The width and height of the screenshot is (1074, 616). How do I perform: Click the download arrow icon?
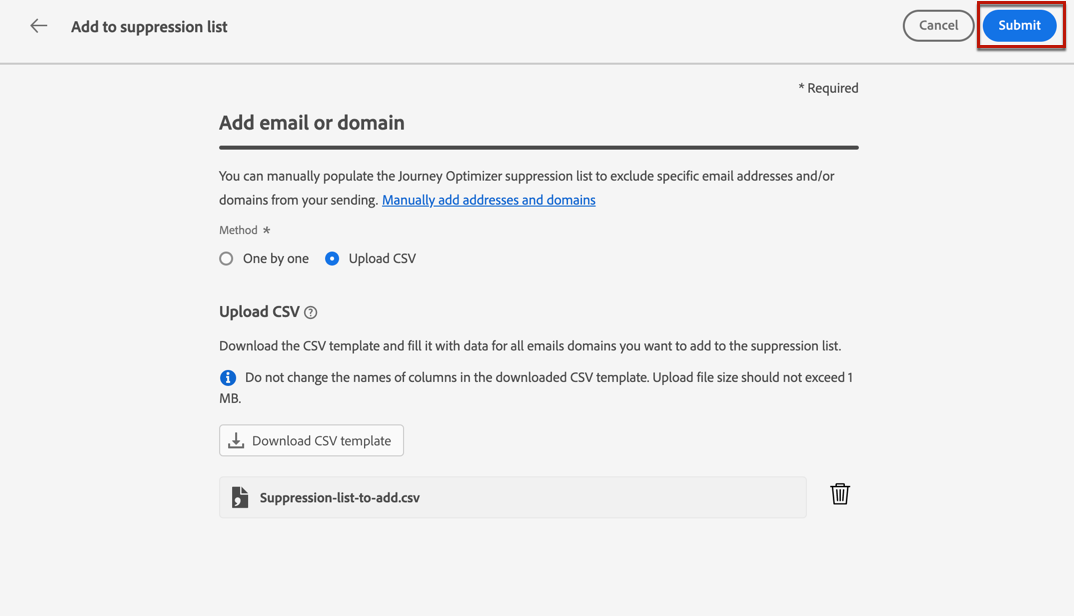pos(236,441)
